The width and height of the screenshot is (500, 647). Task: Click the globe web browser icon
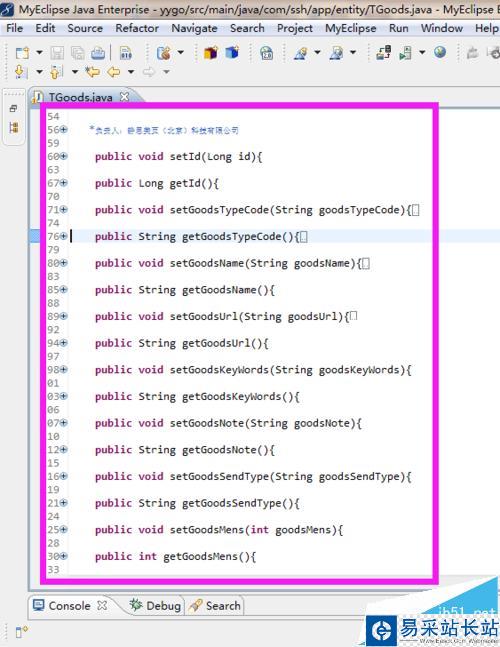(x=440, y=52)
